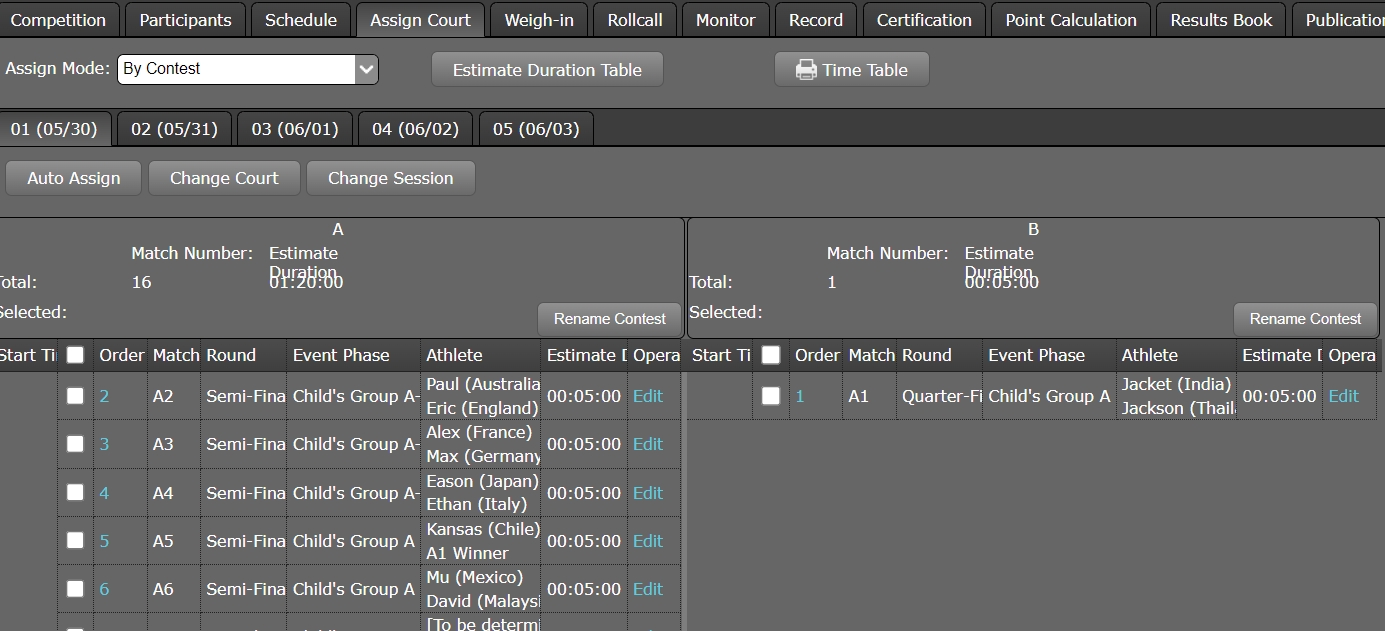Go to the 05 (06/03) day tab
This screenshot has width=1385, height=631.
[x=536, y=129]
